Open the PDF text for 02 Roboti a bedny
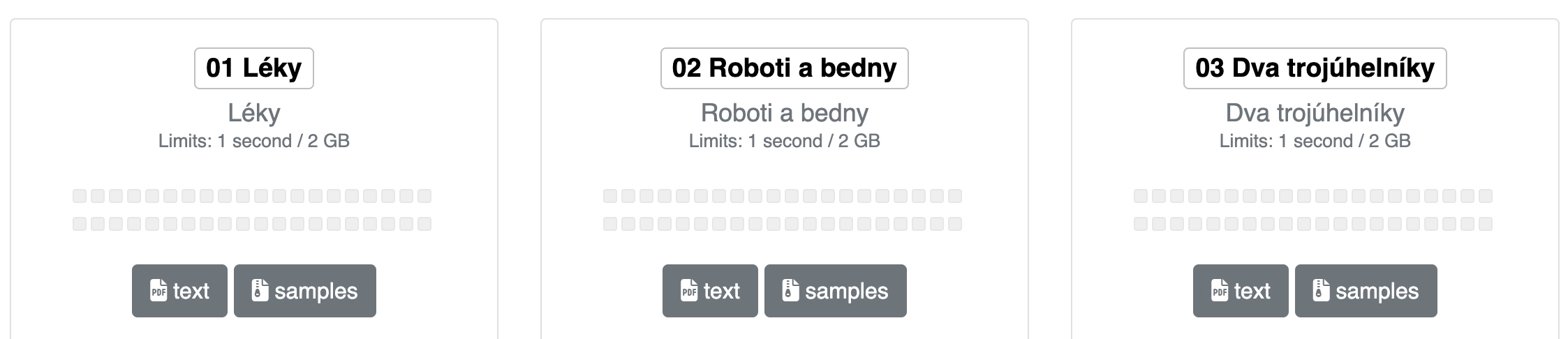This screenshot has width=1568, height=339. coord(710,291)
